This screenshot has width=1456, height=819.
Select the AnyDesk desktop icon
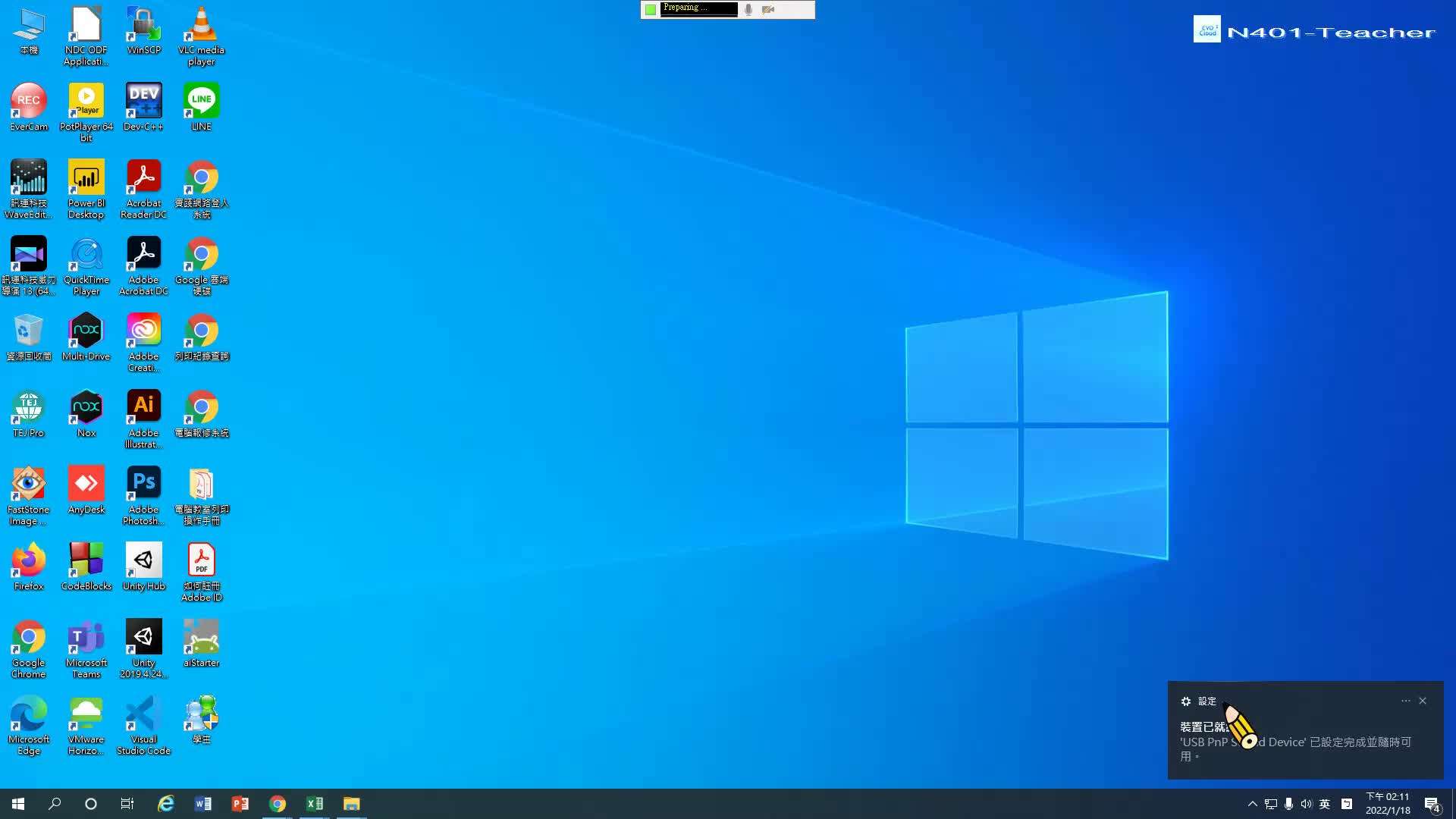(x=86, y=490)
